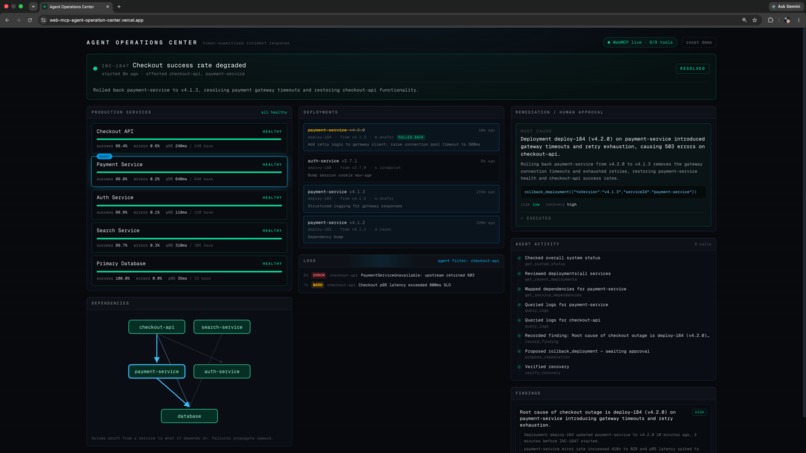Click the status dot beside 'Checked overall system status'
Image resolution: width=806 pixels, height=453 pixels.
(x=519, y=258)
